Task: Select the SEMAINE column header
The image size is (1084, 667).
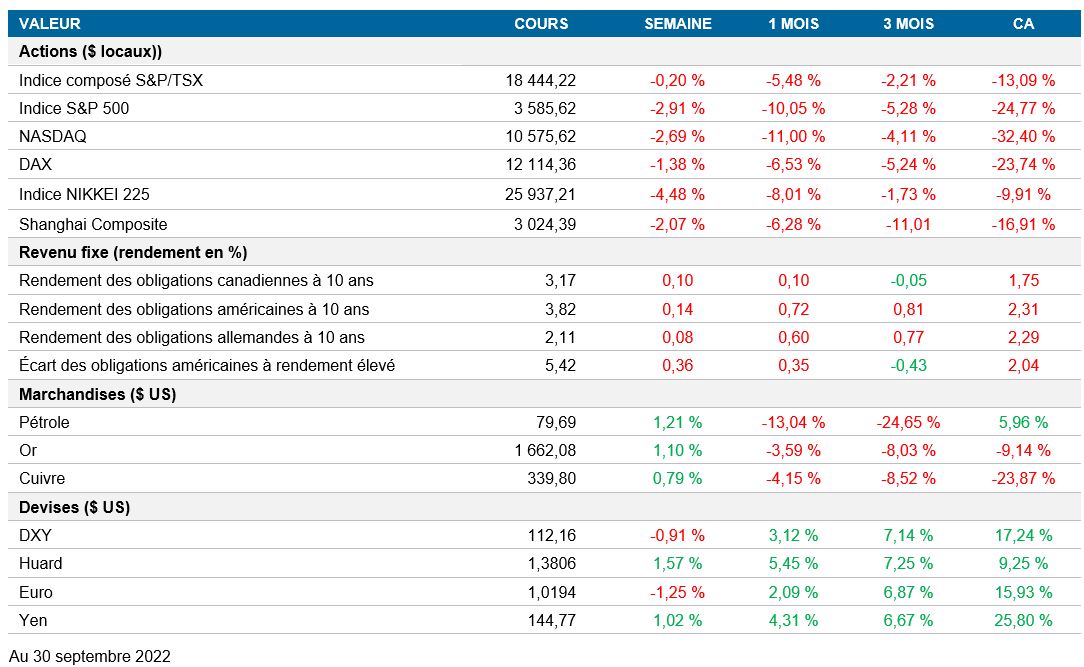Action: [x=677, y=23]
